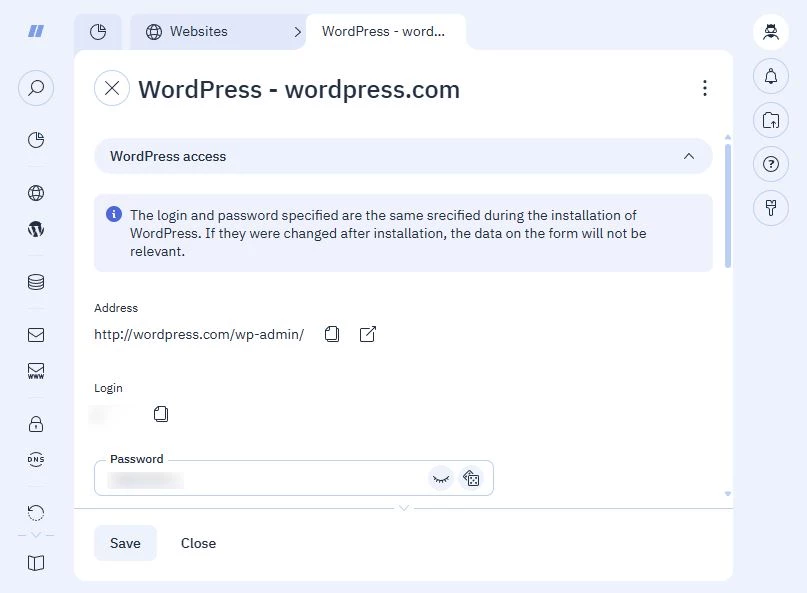Switch to the dashboard pie chart tab
The height and width of the screenshot is (593, 807).
tap(98, 32)
